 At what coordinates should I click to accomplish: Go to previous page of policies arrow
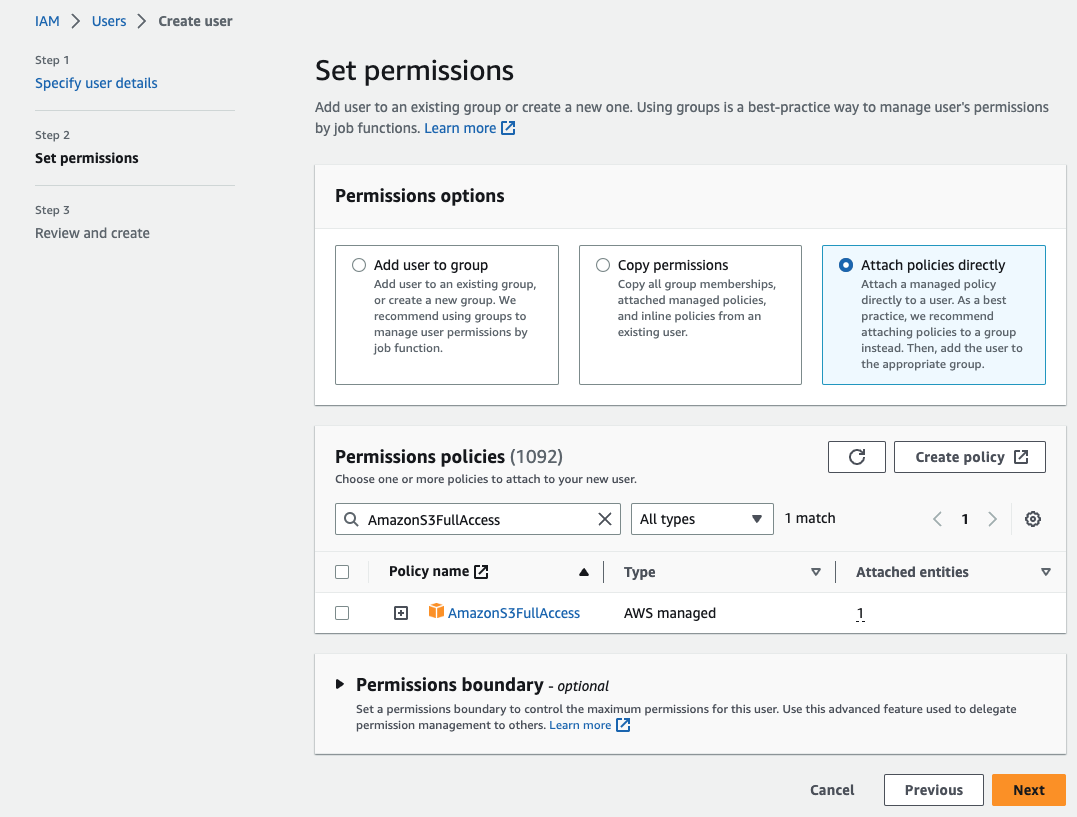tap(937, 519)
